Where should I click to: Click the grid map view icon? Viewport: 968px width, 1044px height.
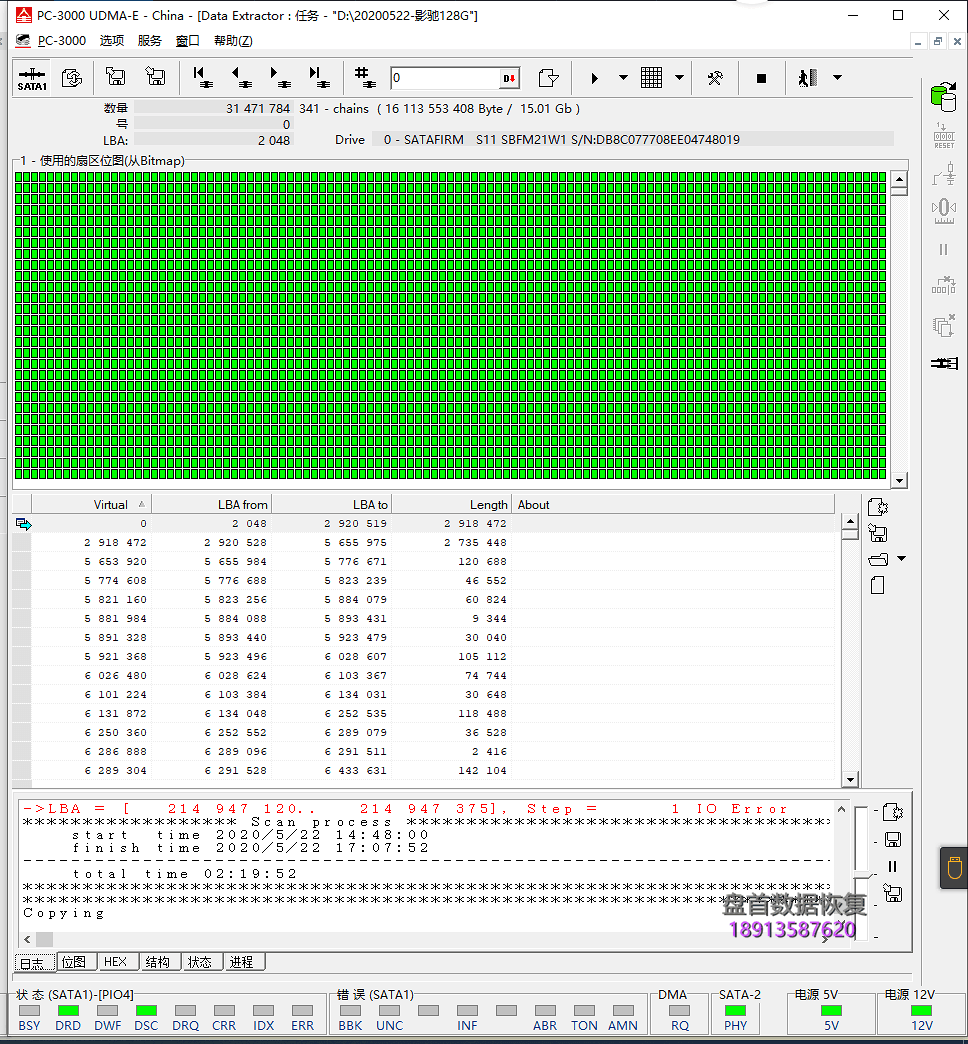point(651,78)
